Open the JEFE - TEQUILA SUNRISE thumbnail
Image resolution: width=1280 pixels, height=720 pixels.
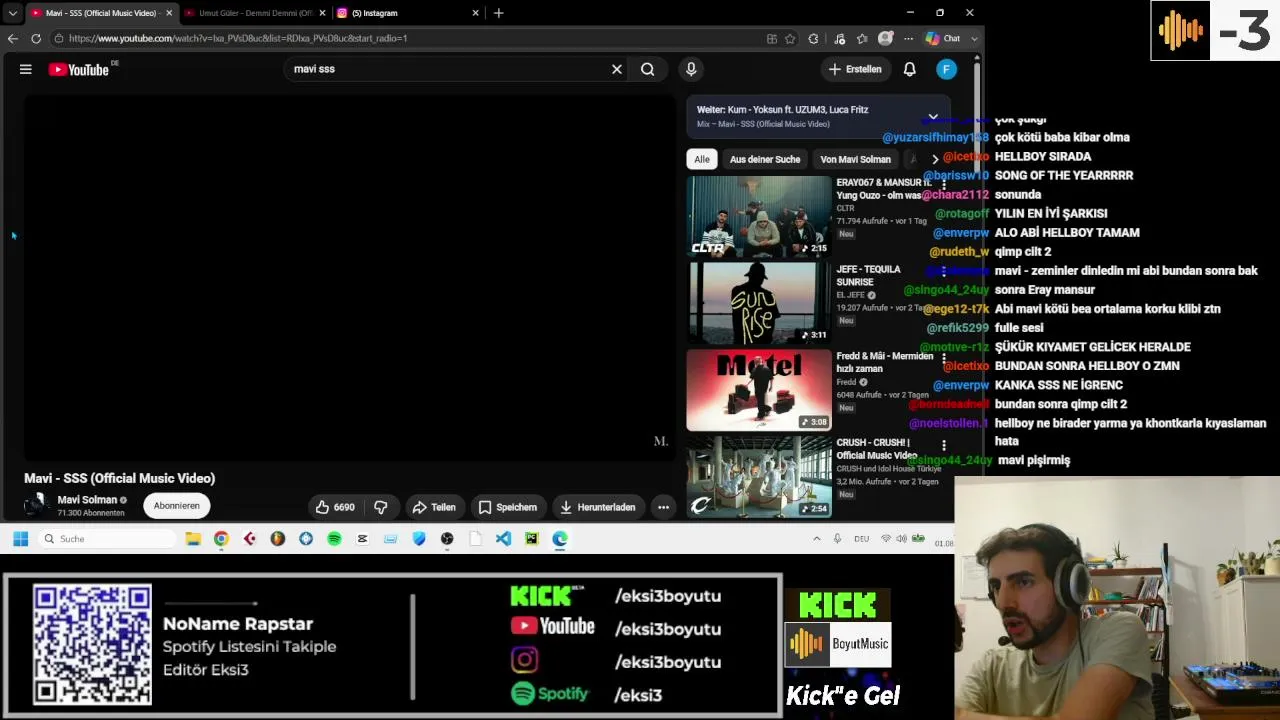(x=759, y=303)
